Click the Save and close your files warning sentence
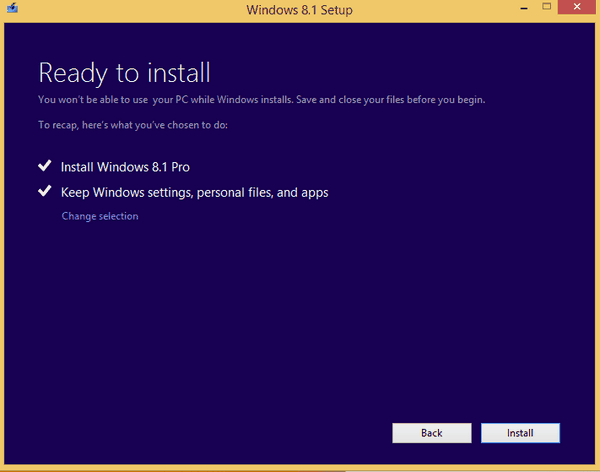Screen dimensions: 600x472 391,100
